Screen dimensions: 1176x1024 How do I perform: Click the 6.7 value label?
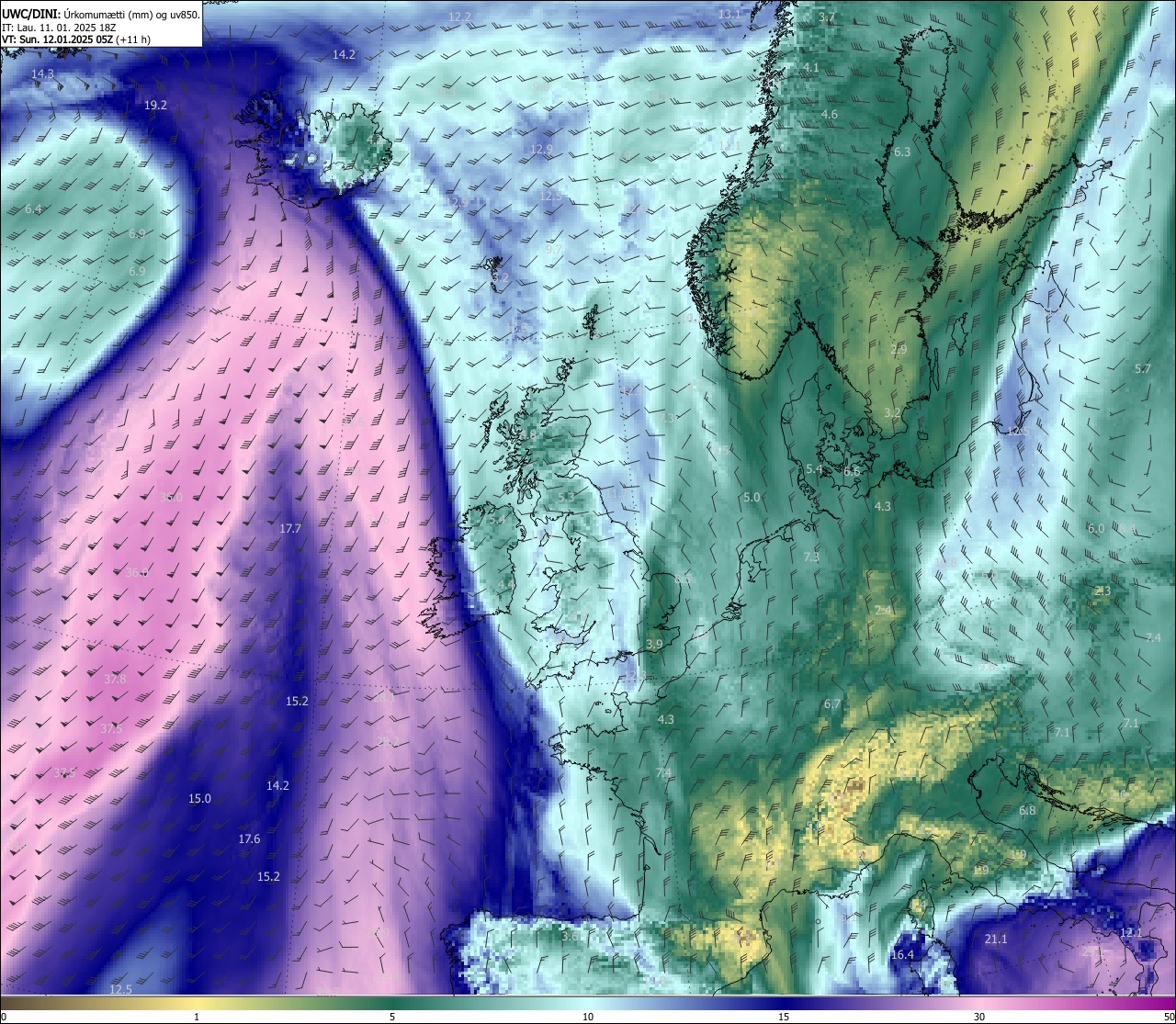(832, 703)
